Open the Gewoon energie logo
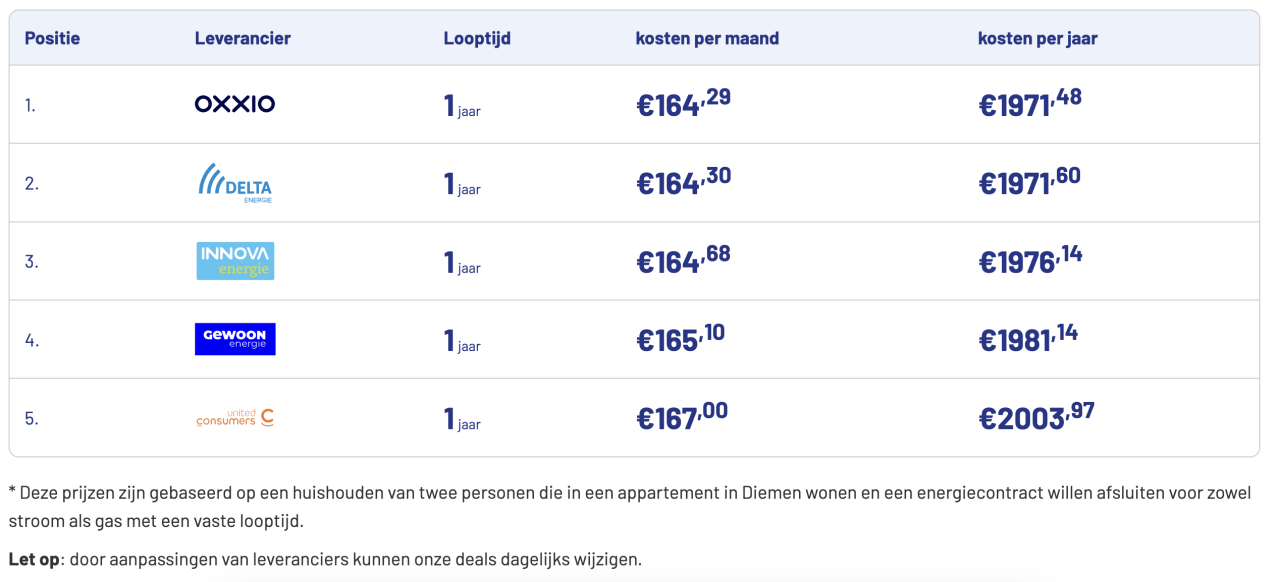 235,339
